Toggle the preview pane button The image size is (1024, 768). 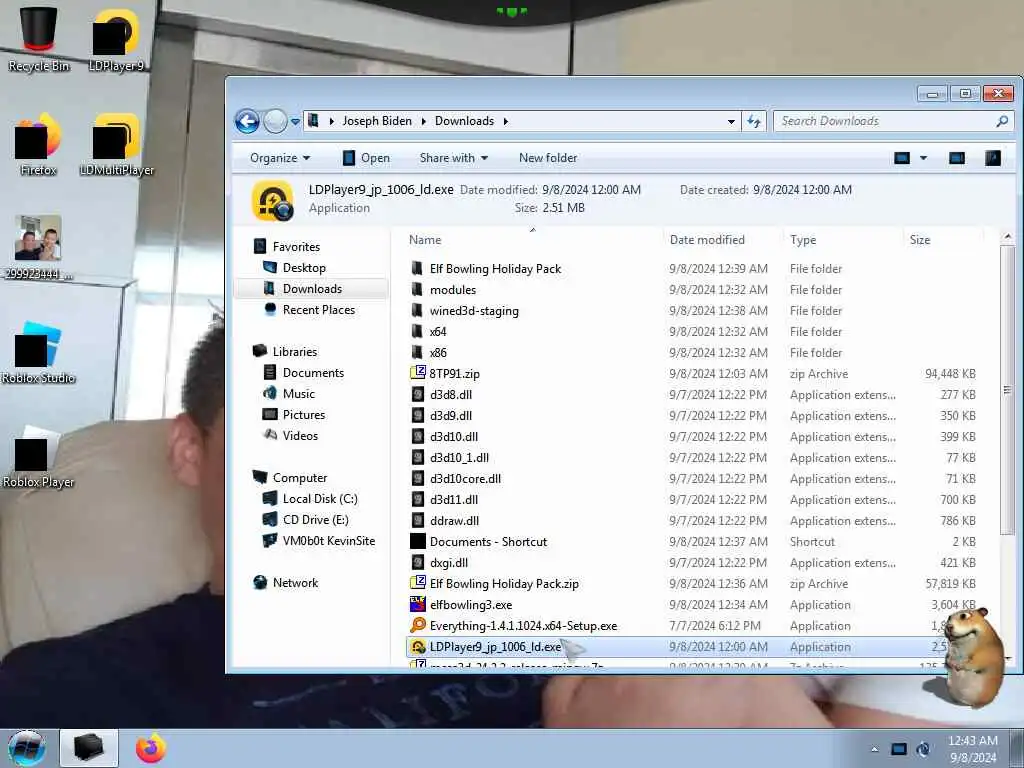pos(957,158)
